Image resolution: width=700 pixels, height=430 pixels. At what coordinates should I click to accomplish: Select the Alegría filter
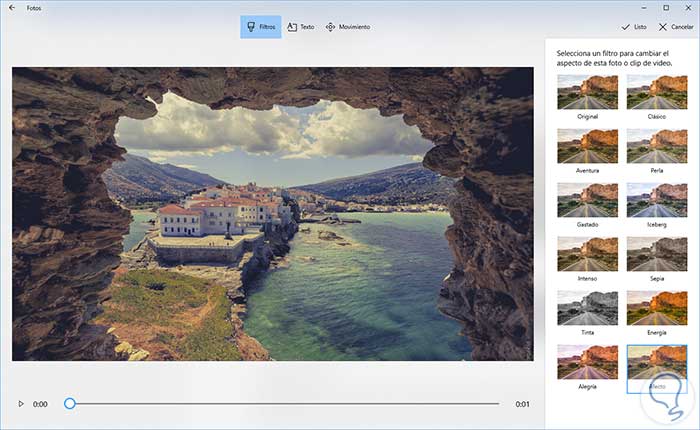[588, 362]
